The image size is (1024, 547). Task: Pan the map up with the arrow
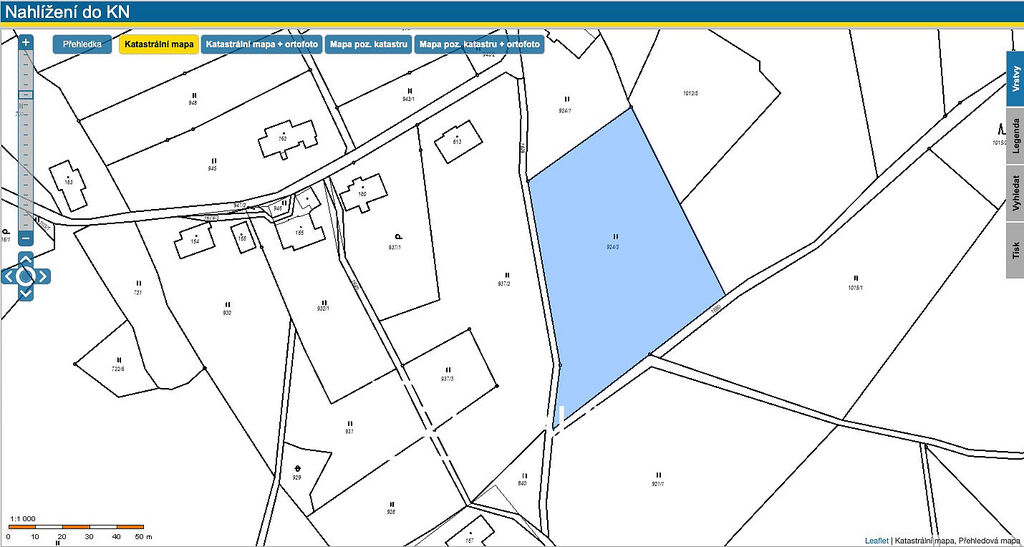[26, 259]
